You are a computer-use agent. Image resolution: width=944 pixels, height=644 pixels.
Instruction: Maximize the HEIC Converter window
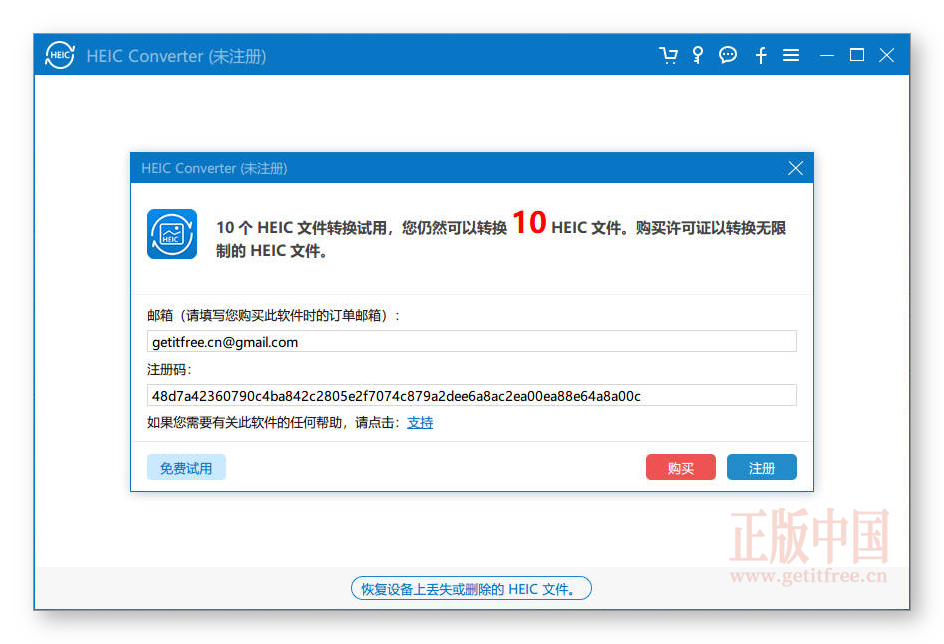[857, 55]
